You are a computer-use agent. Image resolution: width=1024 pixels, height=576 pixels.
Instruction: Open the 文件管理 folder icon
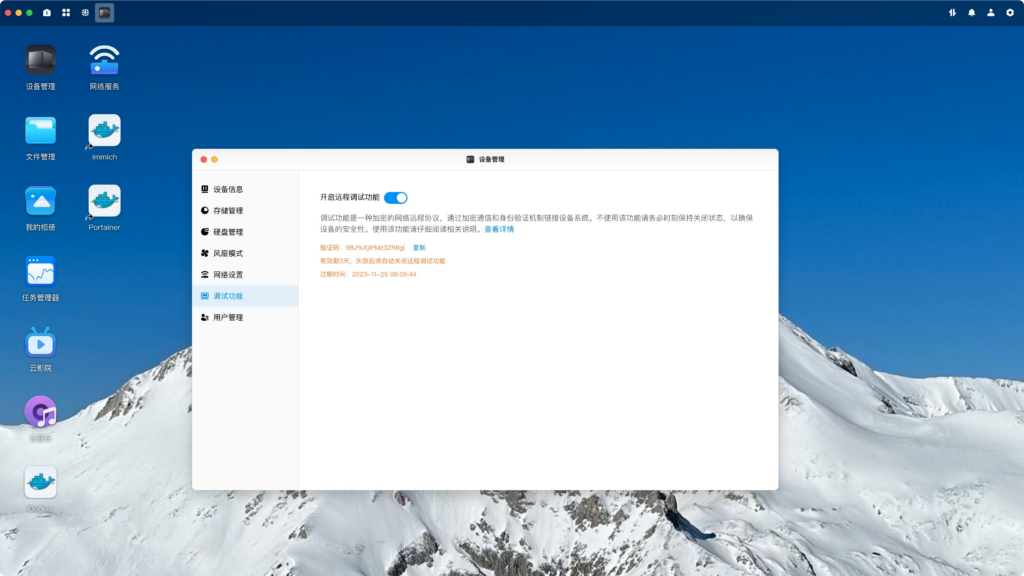40,131
